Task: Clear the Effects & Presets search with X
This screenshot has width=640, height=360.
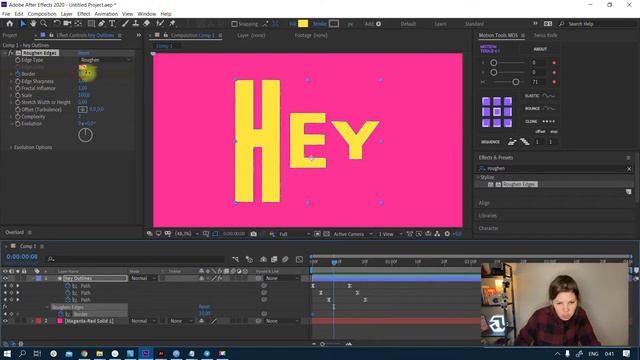Action: point(629,169)
